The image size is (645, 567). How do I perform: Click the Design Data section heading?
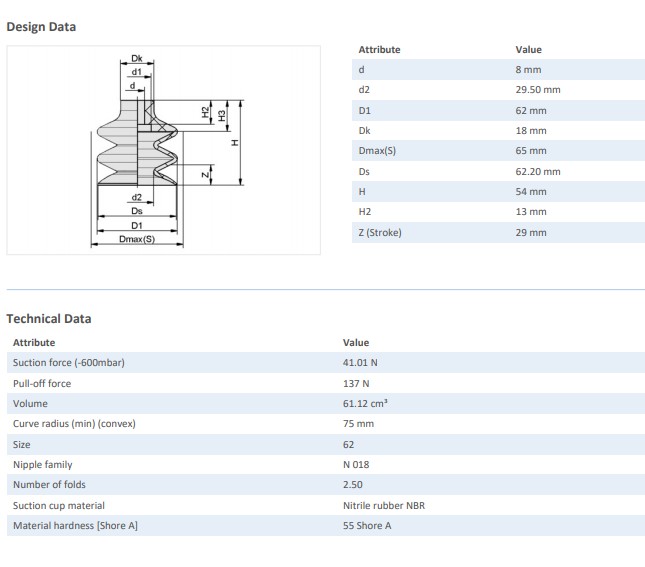(x=41, y=27)
